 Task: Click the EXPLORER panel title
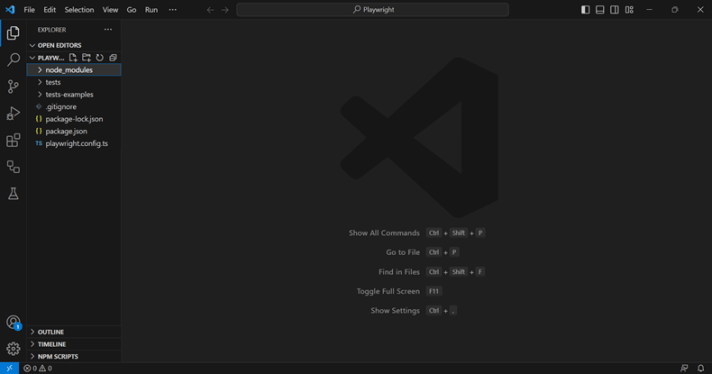pyautogui.click(x=52, y=30)
